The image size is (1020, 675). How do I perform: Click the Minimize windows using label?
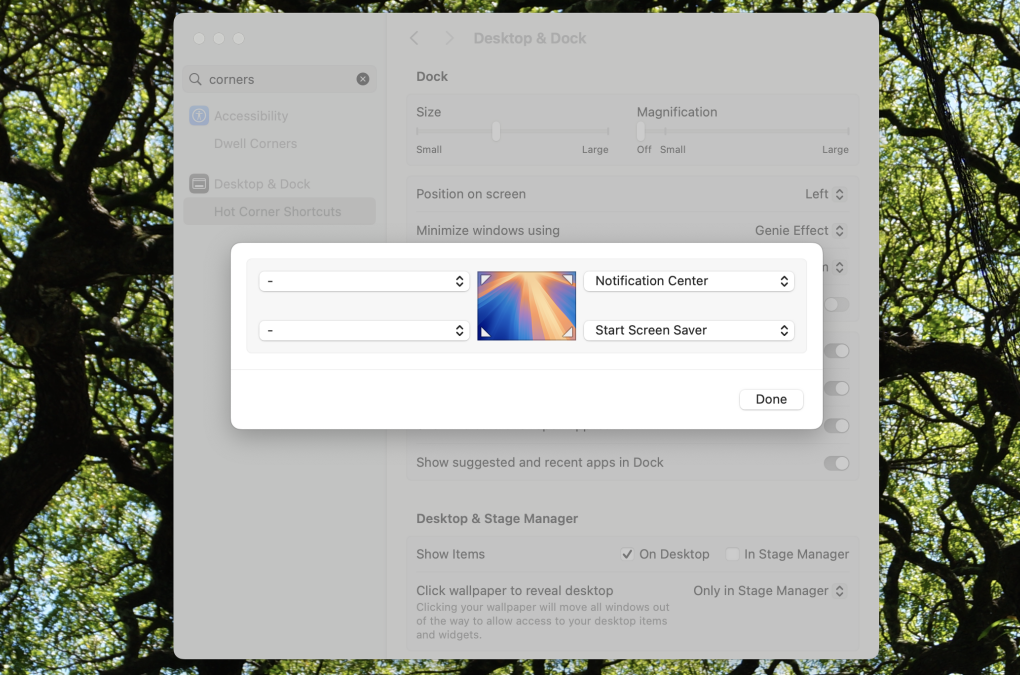[x=488, y=230]
